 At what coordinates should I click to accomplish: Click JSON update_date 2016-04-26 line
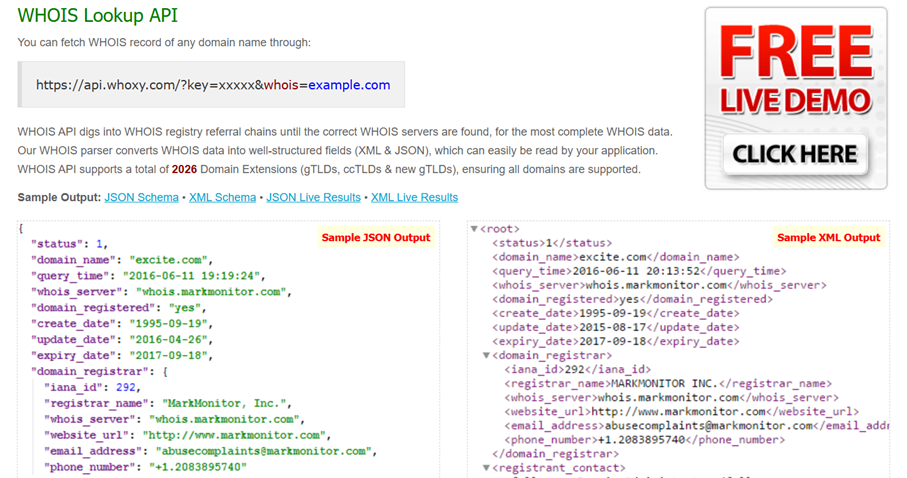click(122, 340)
